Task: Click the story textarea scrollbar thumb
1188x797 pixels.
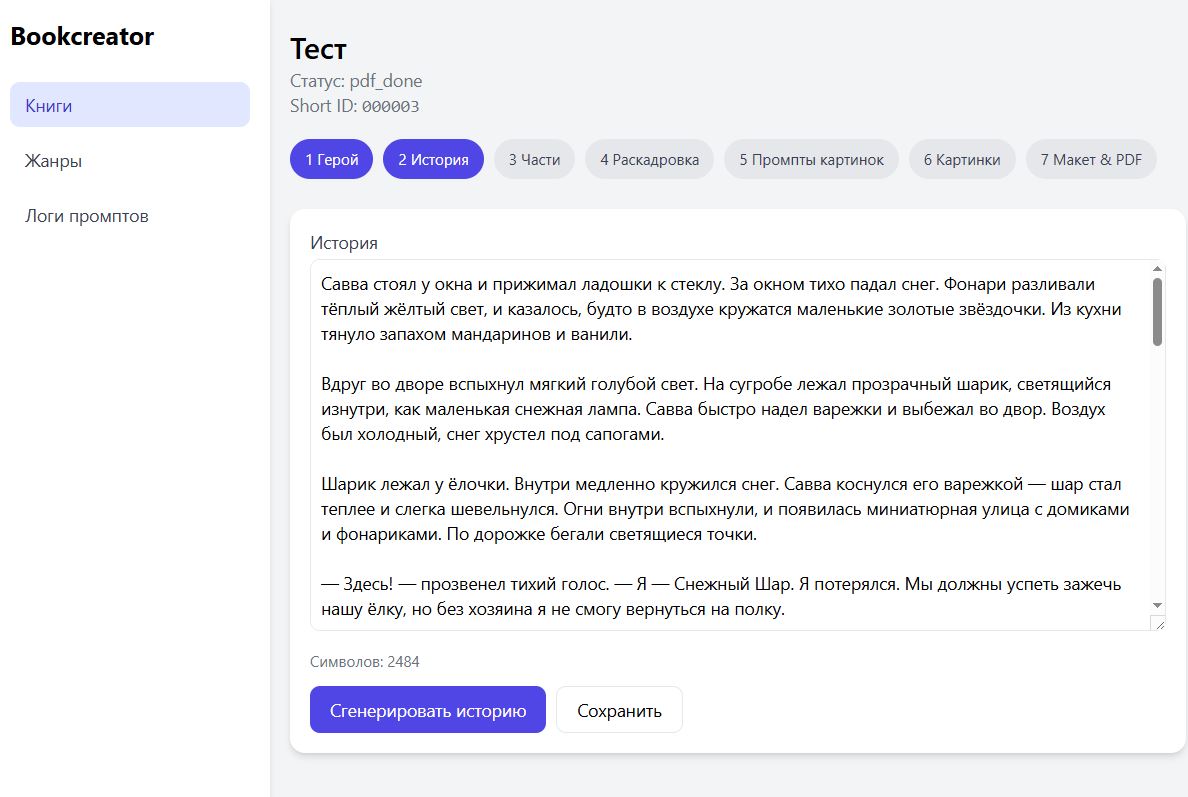Action: coord(1157,312)
